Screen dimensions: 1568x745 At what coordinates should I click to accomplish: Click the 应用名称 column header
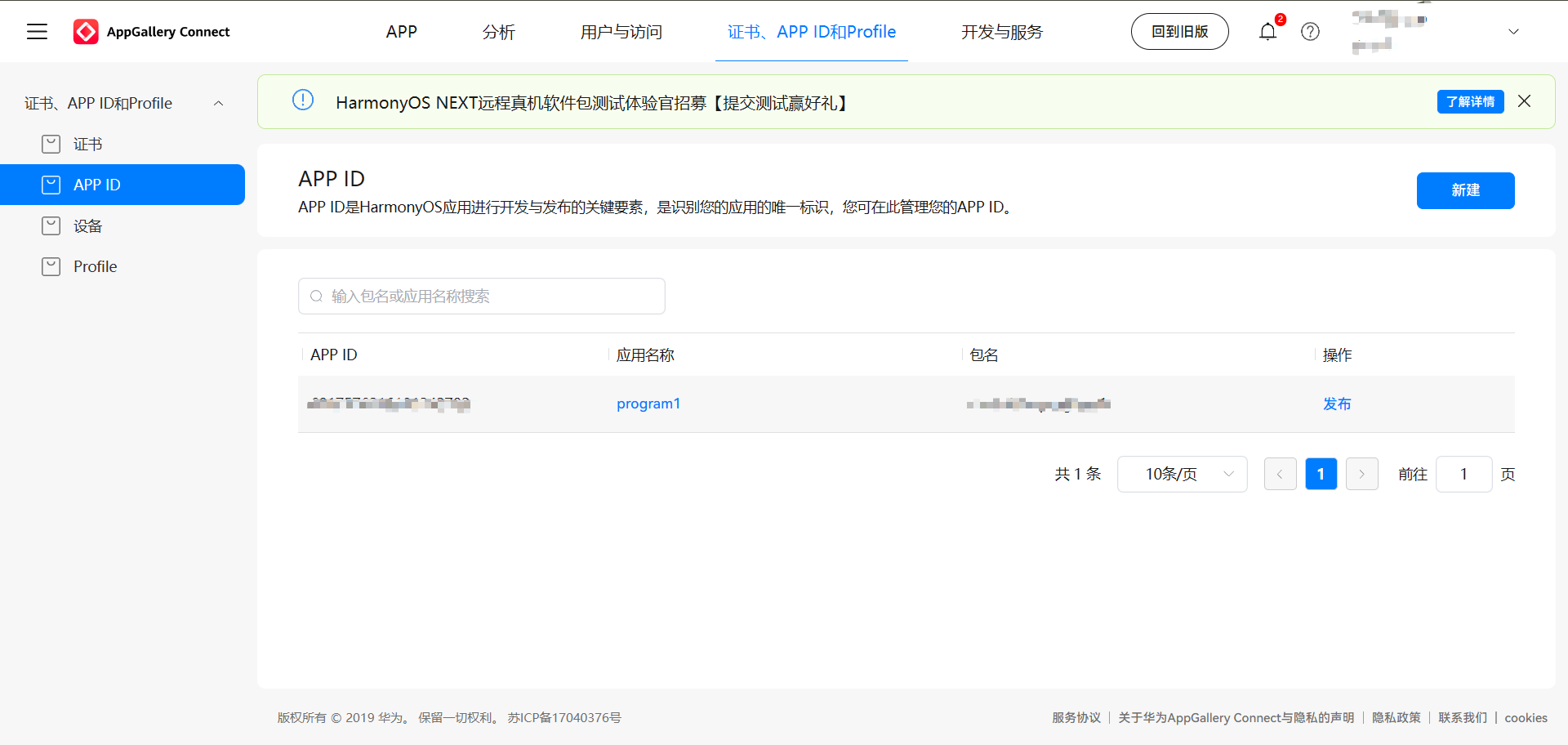pos(645,355)
